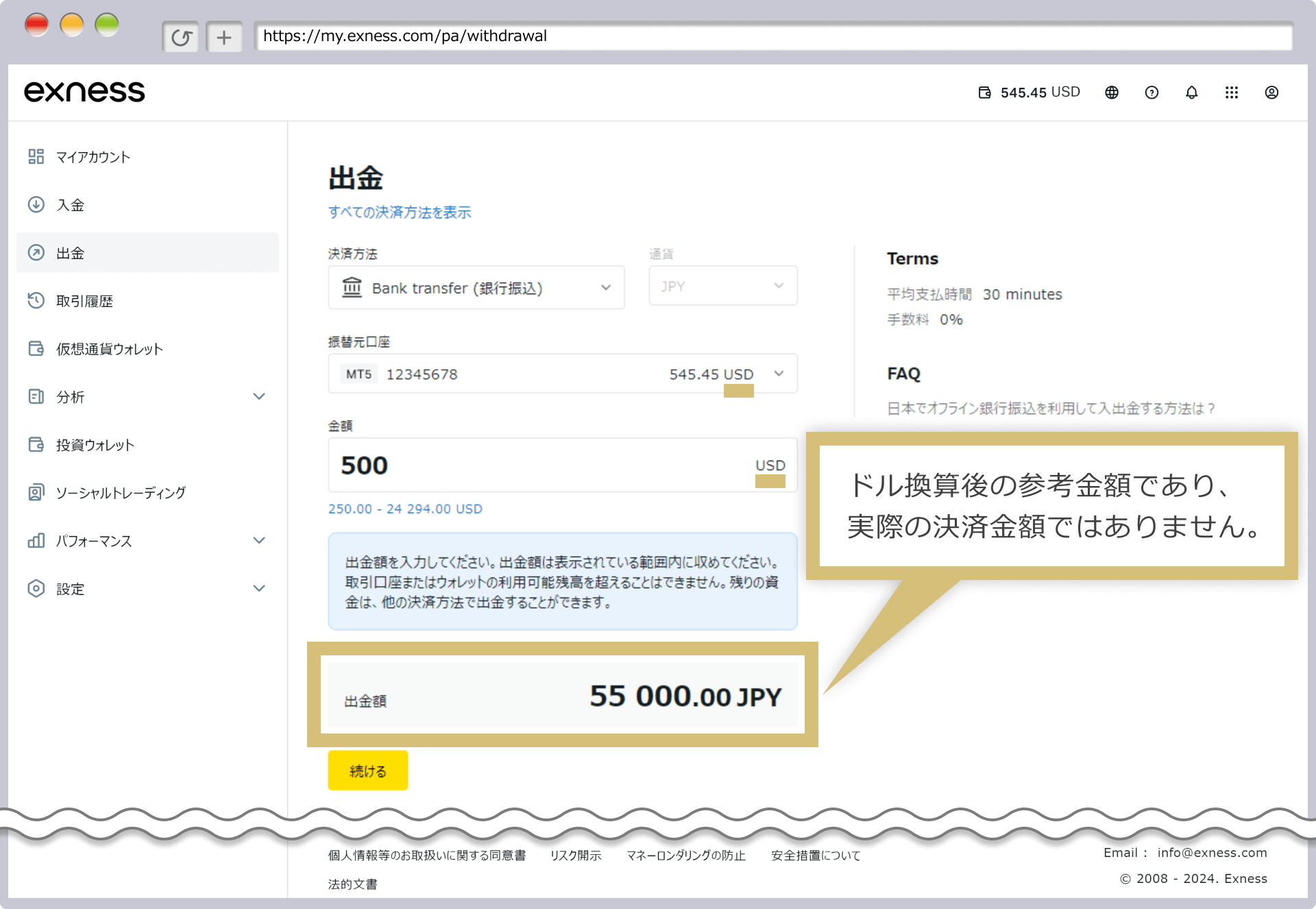Open a new tab with the plus button
The image size is (1316, 909).
point(224,37)
